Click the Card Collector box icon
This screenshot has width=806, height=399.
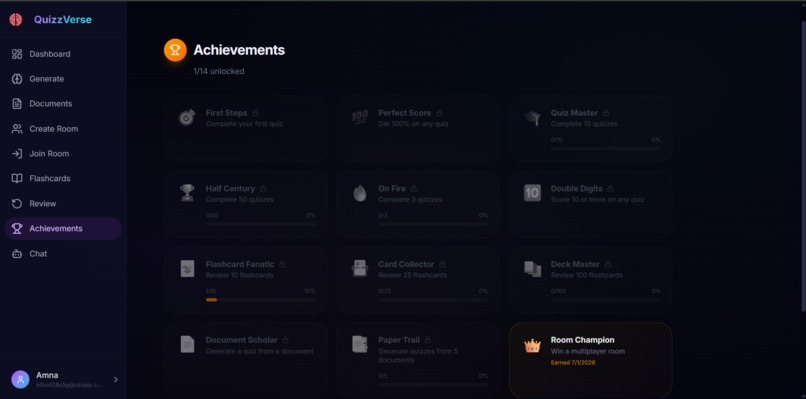pos(360,268)
